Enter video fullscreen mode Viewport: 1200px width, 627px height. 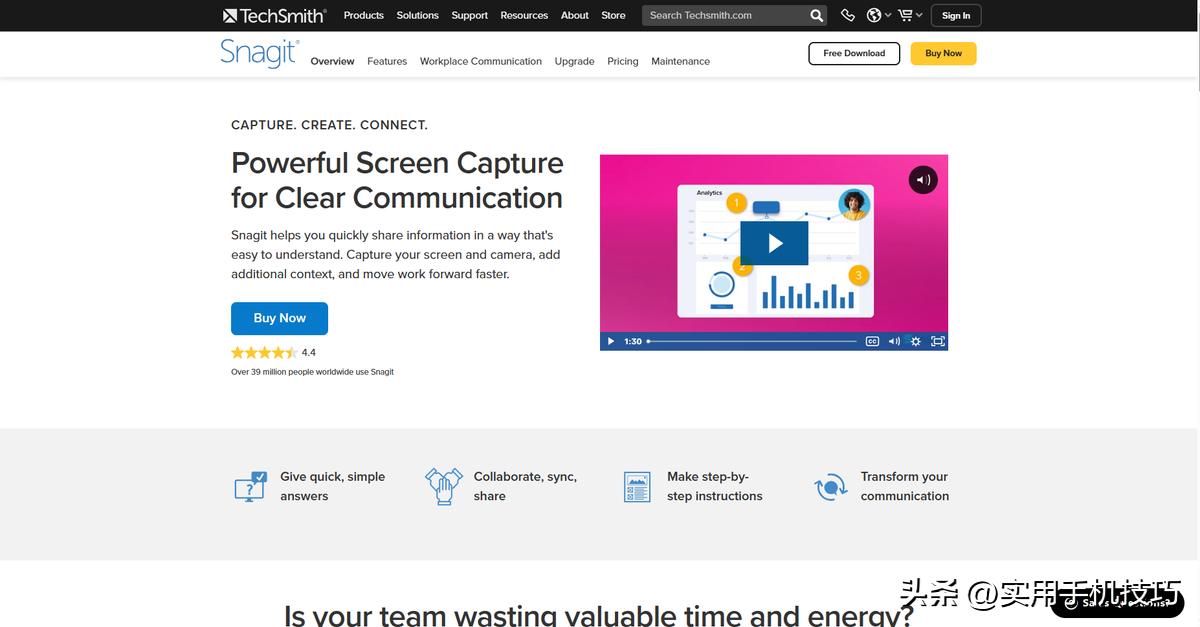[938, 341]
